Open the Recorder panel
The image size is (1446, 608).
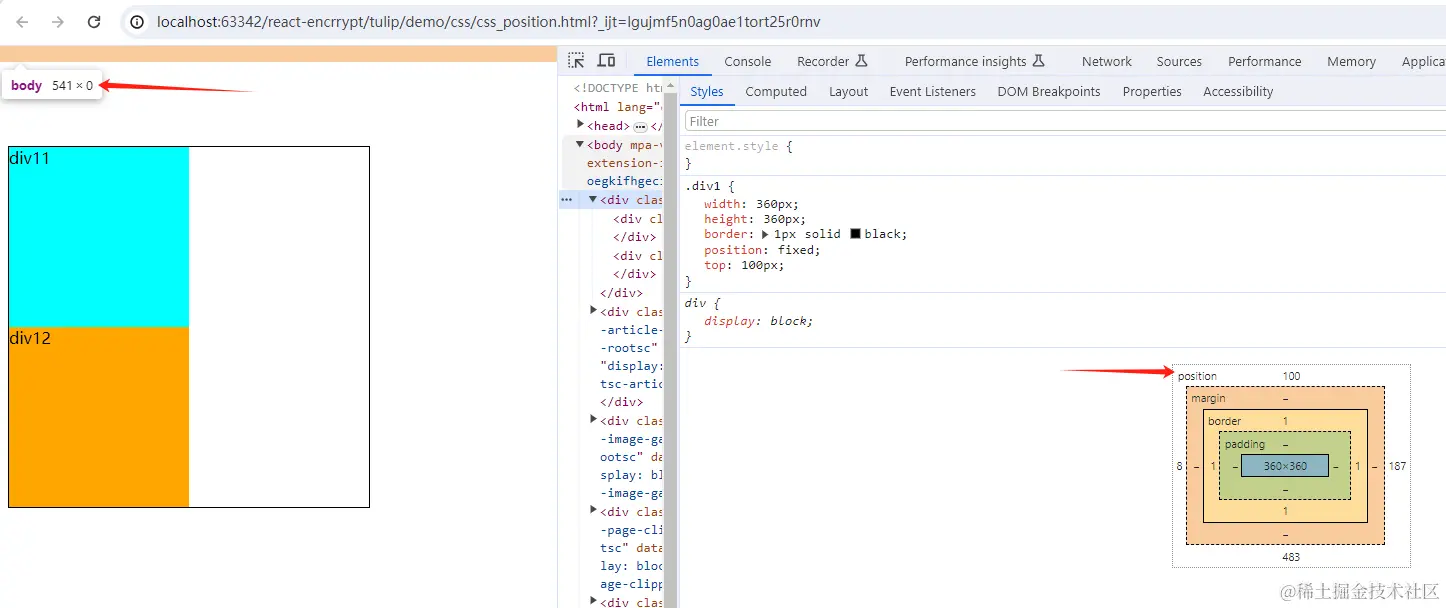pyautogui.click(x=832, y=61)
